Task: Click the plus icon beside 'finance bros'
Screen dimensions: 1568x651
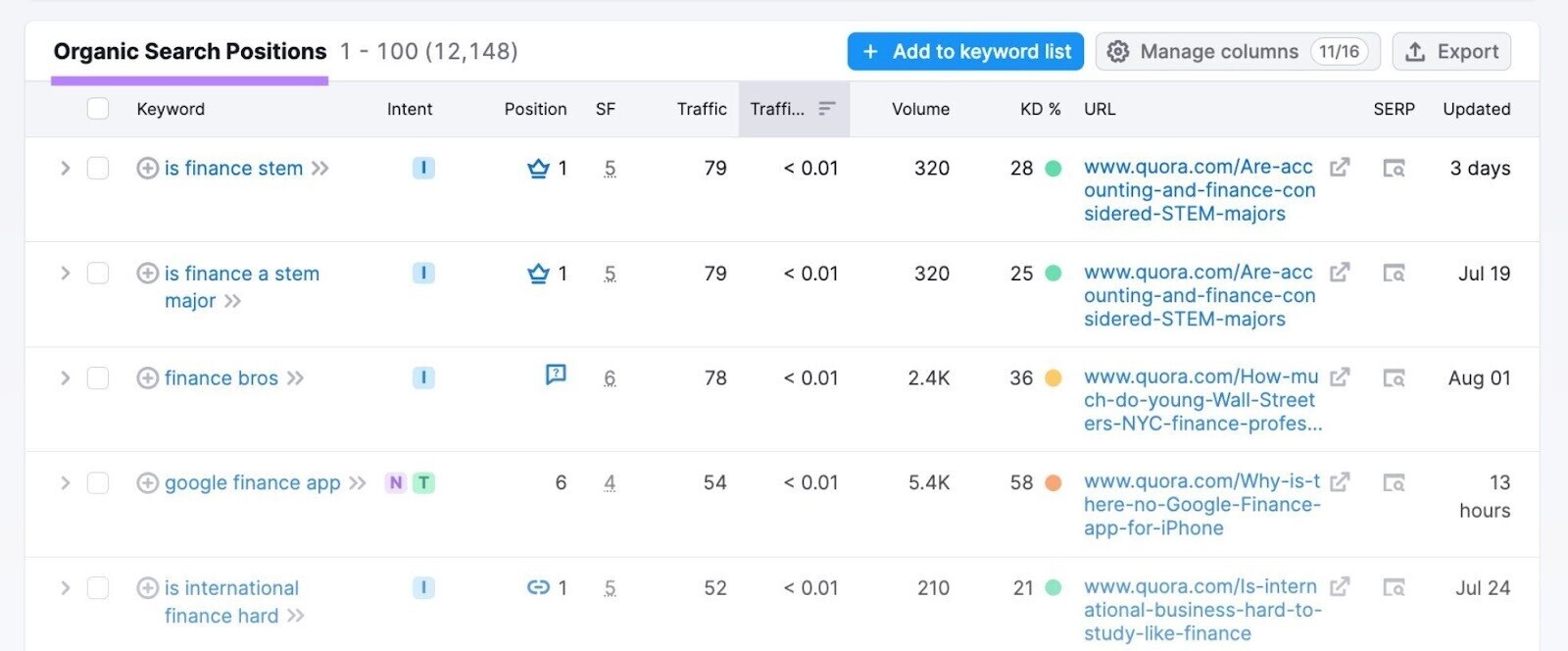Action: coord(147,378)
